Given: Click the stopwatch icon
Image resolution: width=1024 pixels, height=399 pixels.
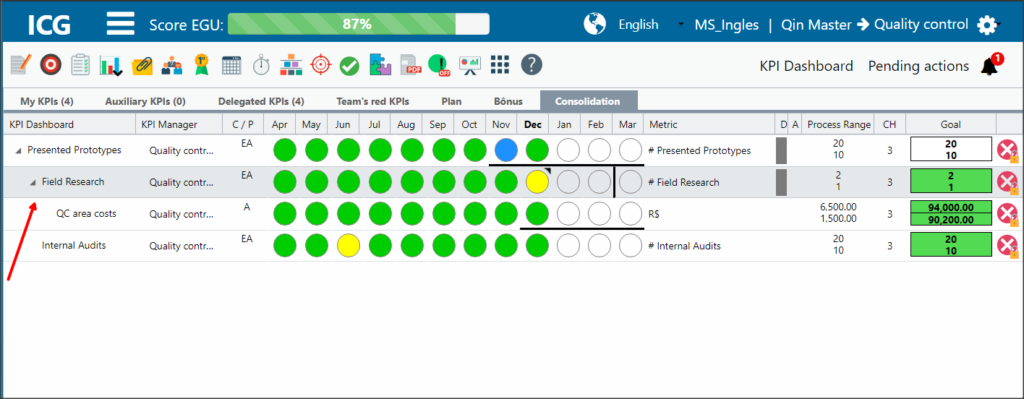Looking at the screenshot, I should (261, 65).
